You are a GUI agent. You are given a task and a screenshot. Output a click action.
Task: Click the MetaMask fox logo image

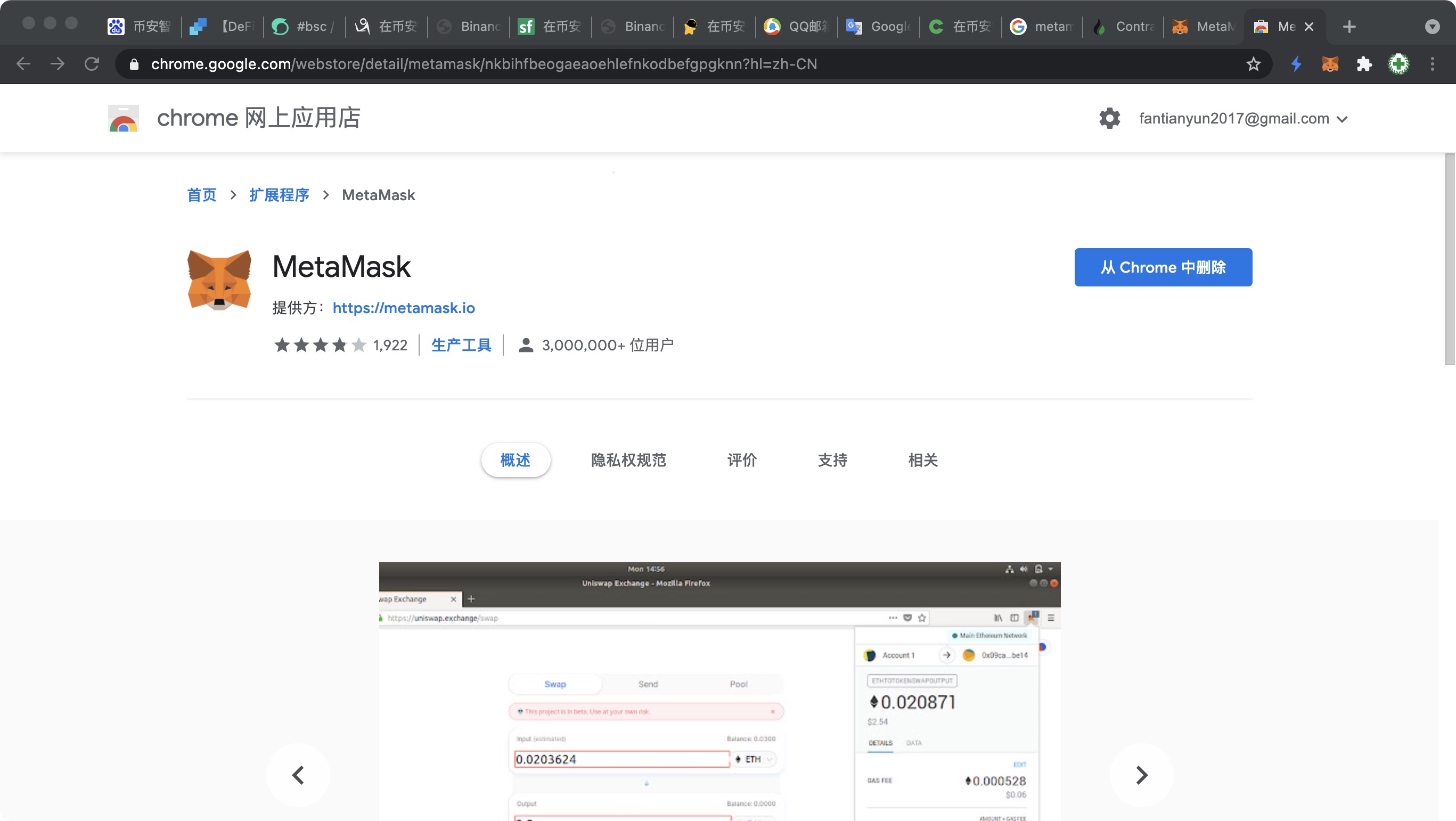[x=219, y=280]
